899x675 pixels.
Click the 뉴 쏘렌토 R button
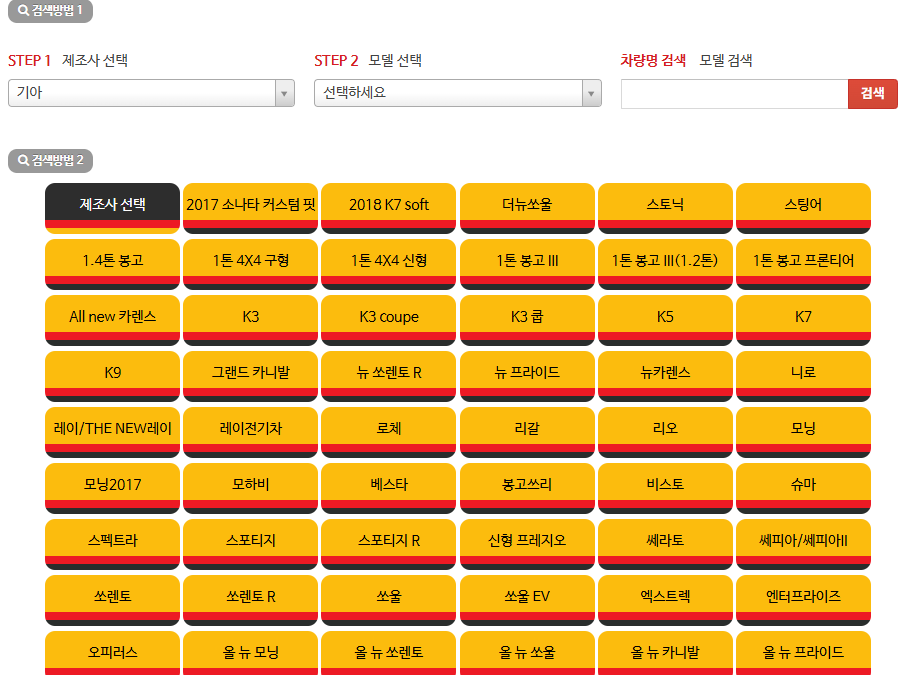pyautogui.click(x=389, y=376)
